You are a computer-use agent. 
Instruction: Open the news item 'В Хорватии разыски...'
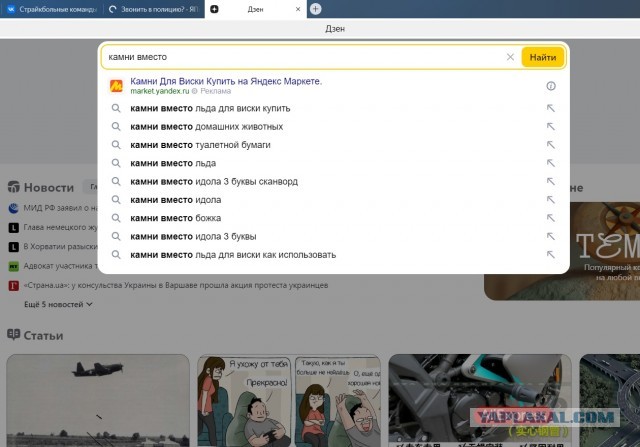(60, 247)
